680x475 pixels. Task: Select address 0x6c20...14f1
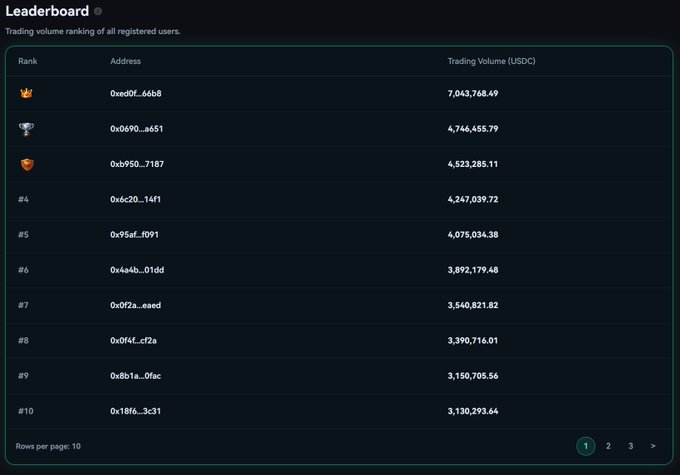(135, 199)
